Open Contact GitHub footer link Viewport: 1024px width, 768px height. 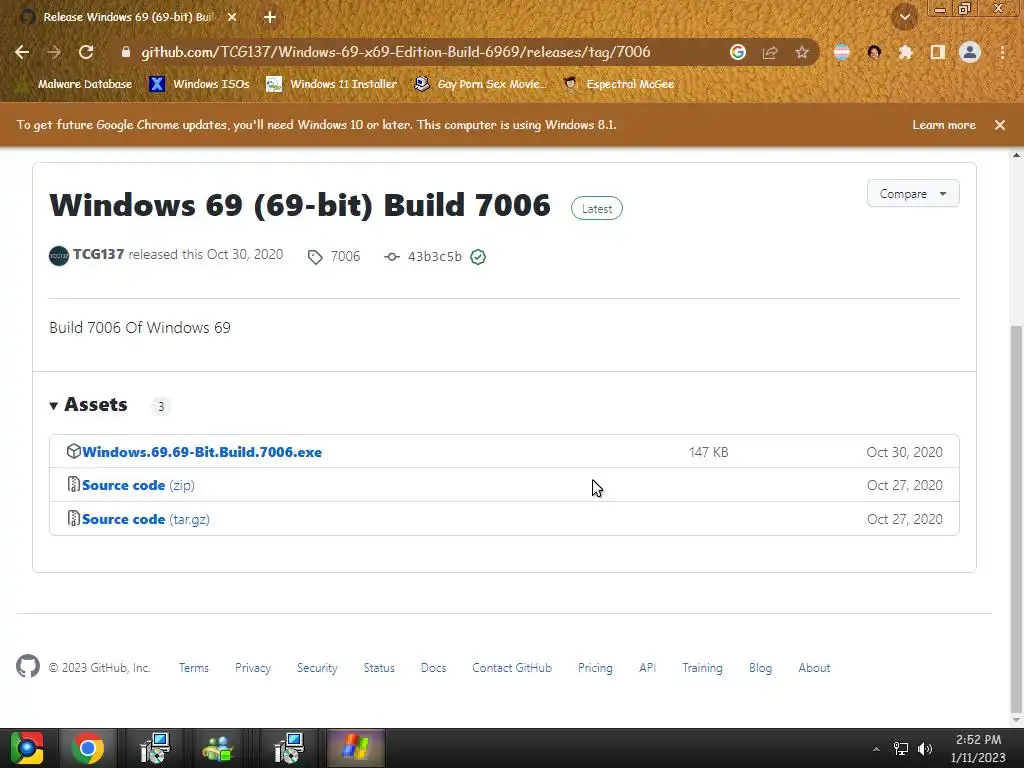(512, 668)
